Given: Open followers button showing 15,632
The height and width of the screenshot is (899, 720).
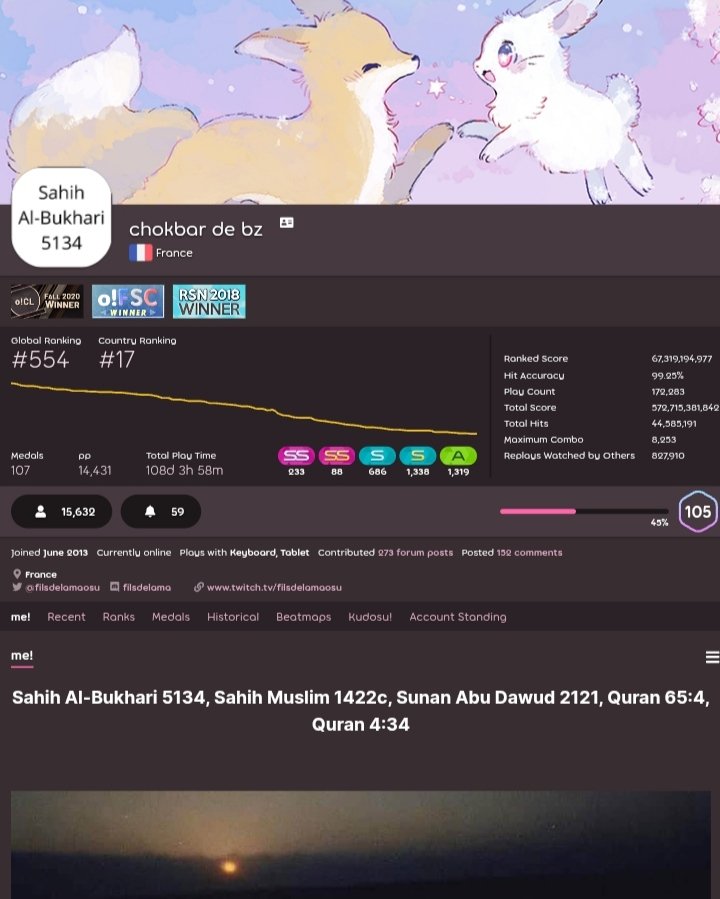Looking at the screenshot, I should [x=61, y=511].
